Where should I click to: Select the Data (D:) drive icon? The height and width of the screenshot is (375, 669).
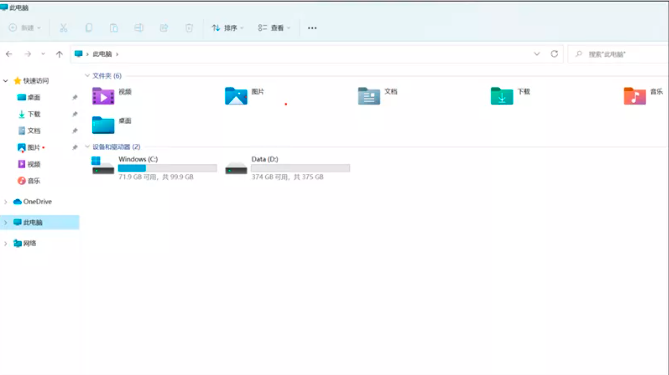(x=236, y=168)
